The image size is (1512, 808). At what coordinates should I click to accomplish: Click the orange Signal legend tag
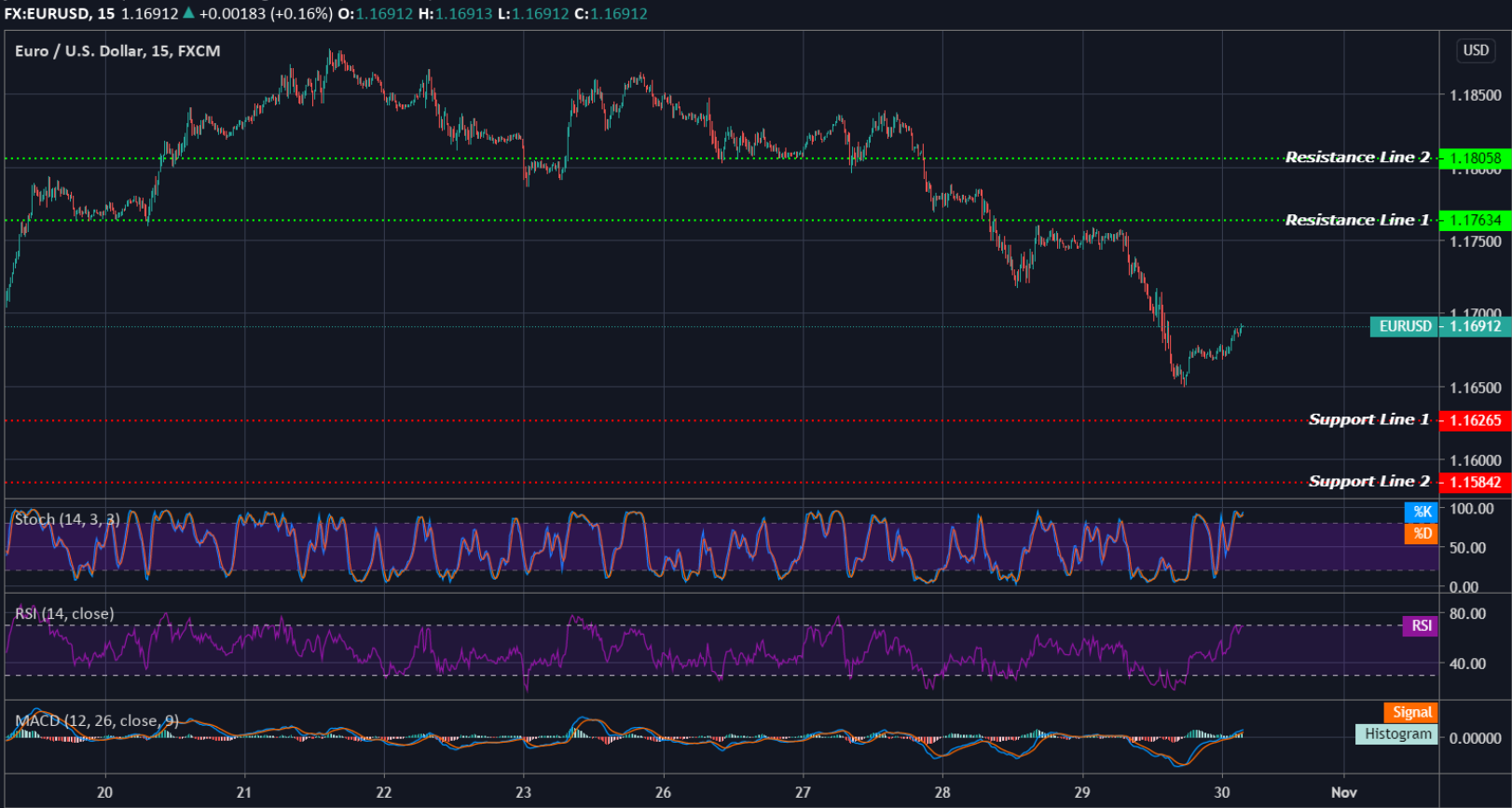pos(1411,712)
